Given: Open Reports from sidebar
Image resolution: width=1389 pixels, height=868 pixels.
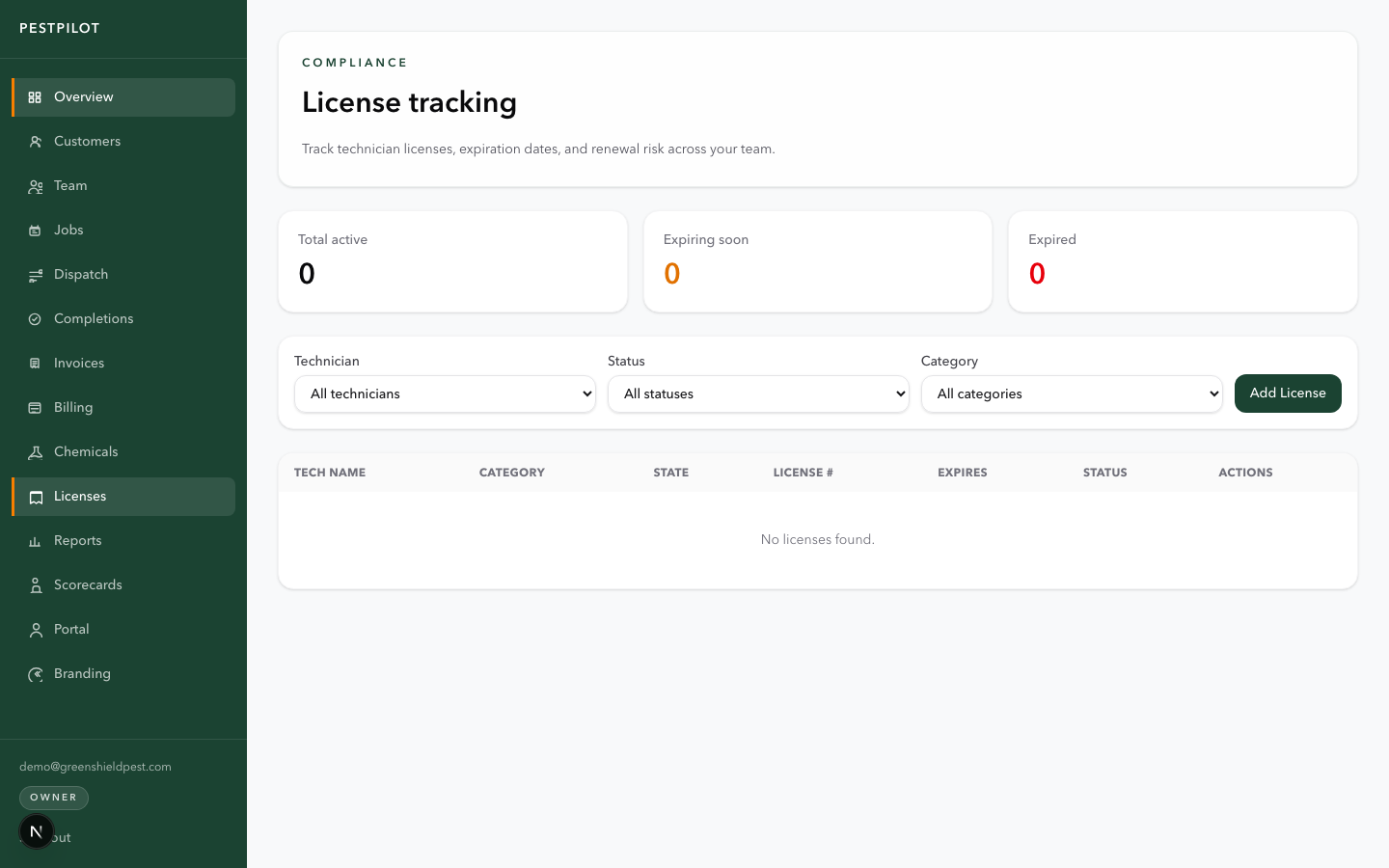Looking at the screenshot, I should coord(123,541).
